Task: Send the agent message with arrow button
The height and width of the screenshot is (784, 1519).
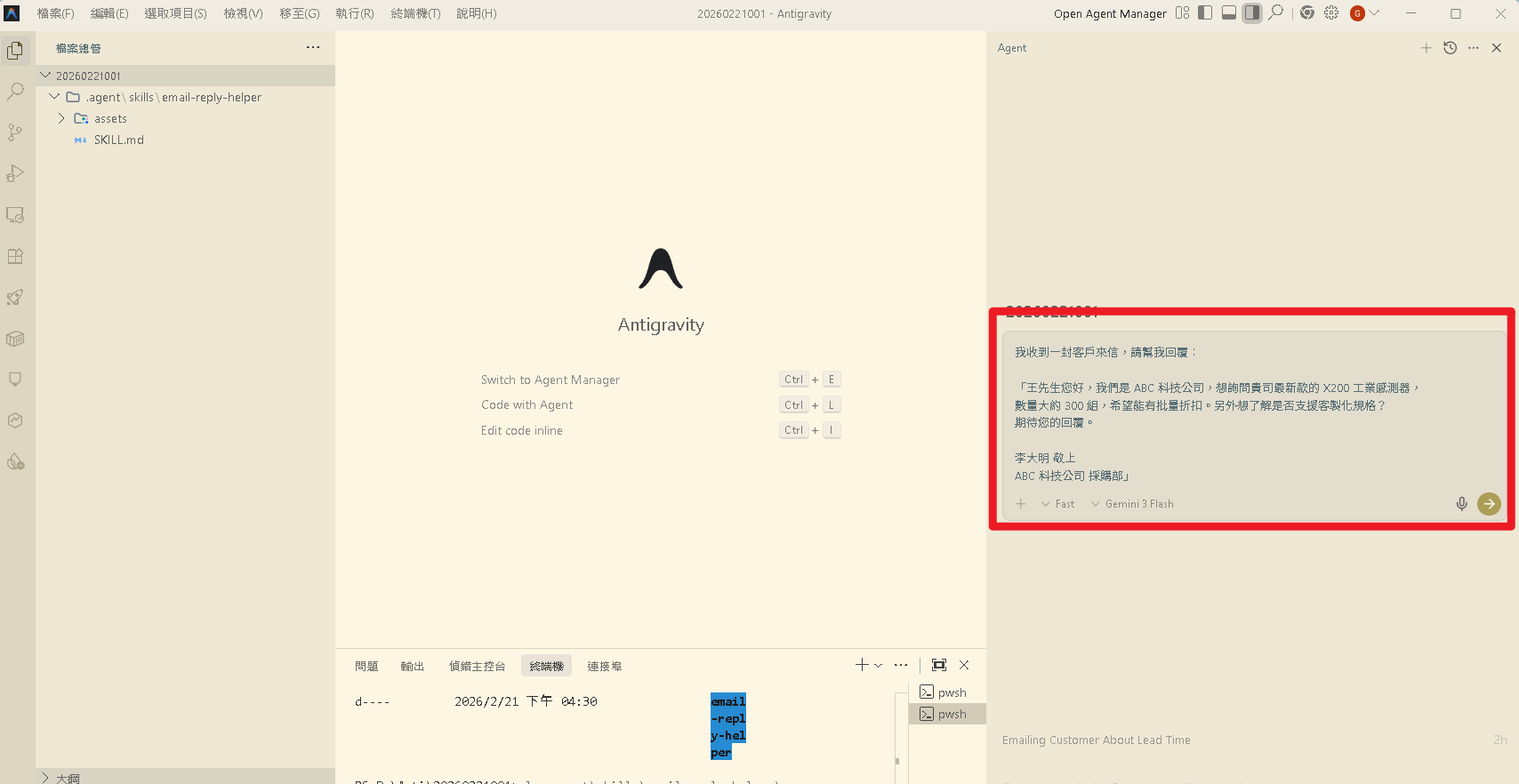Action: 1489,504
